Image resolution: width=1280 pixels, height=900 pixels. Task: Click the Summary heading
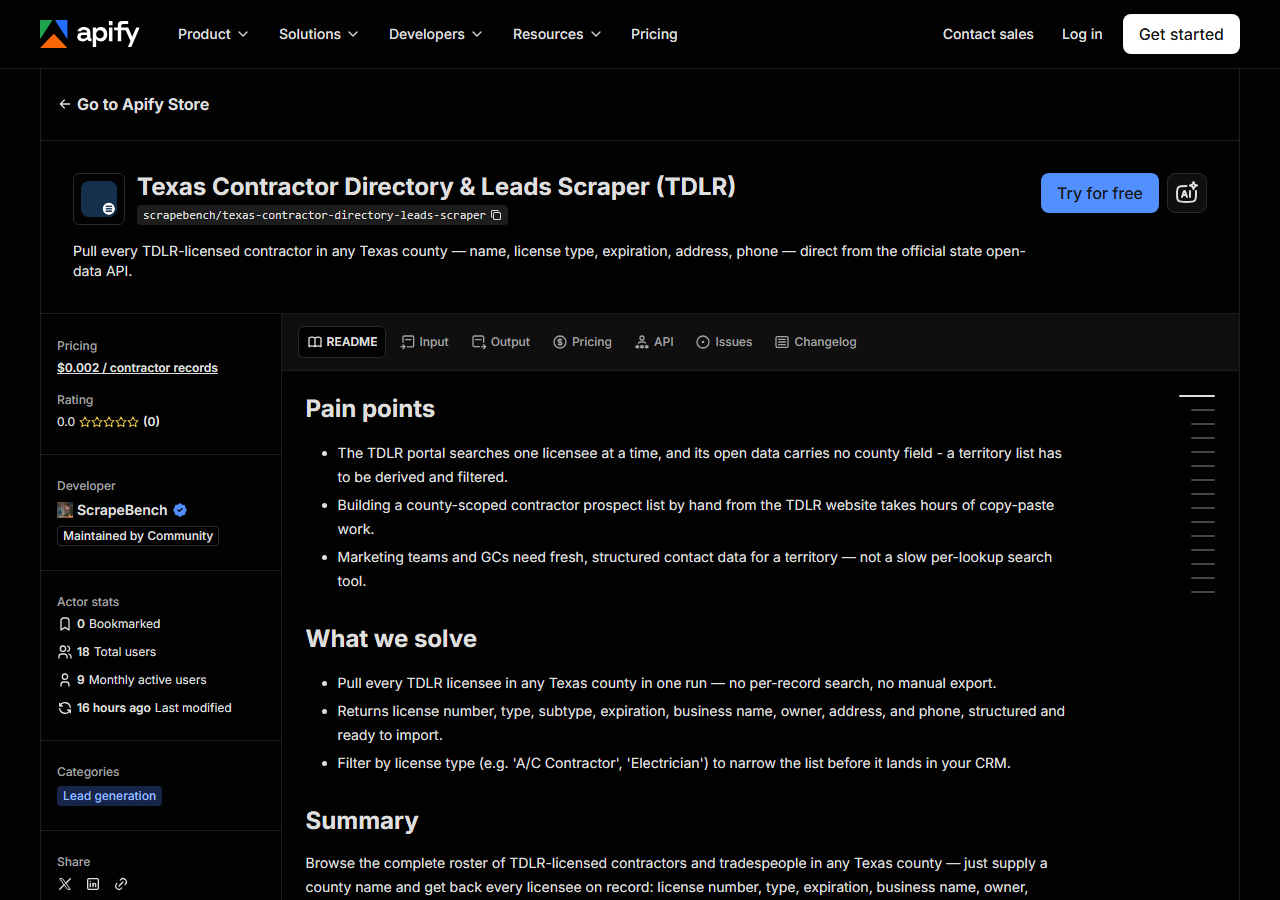point(362,821)
